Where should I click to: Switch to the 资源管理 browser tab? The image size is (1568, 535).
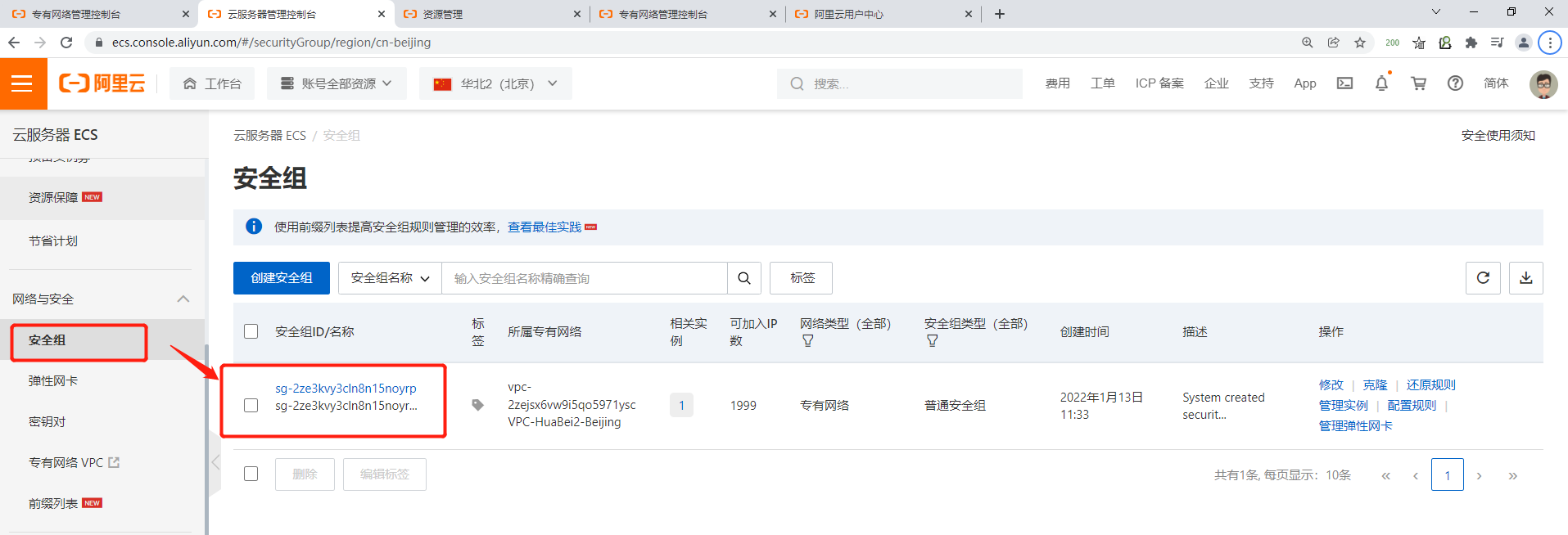491,14
